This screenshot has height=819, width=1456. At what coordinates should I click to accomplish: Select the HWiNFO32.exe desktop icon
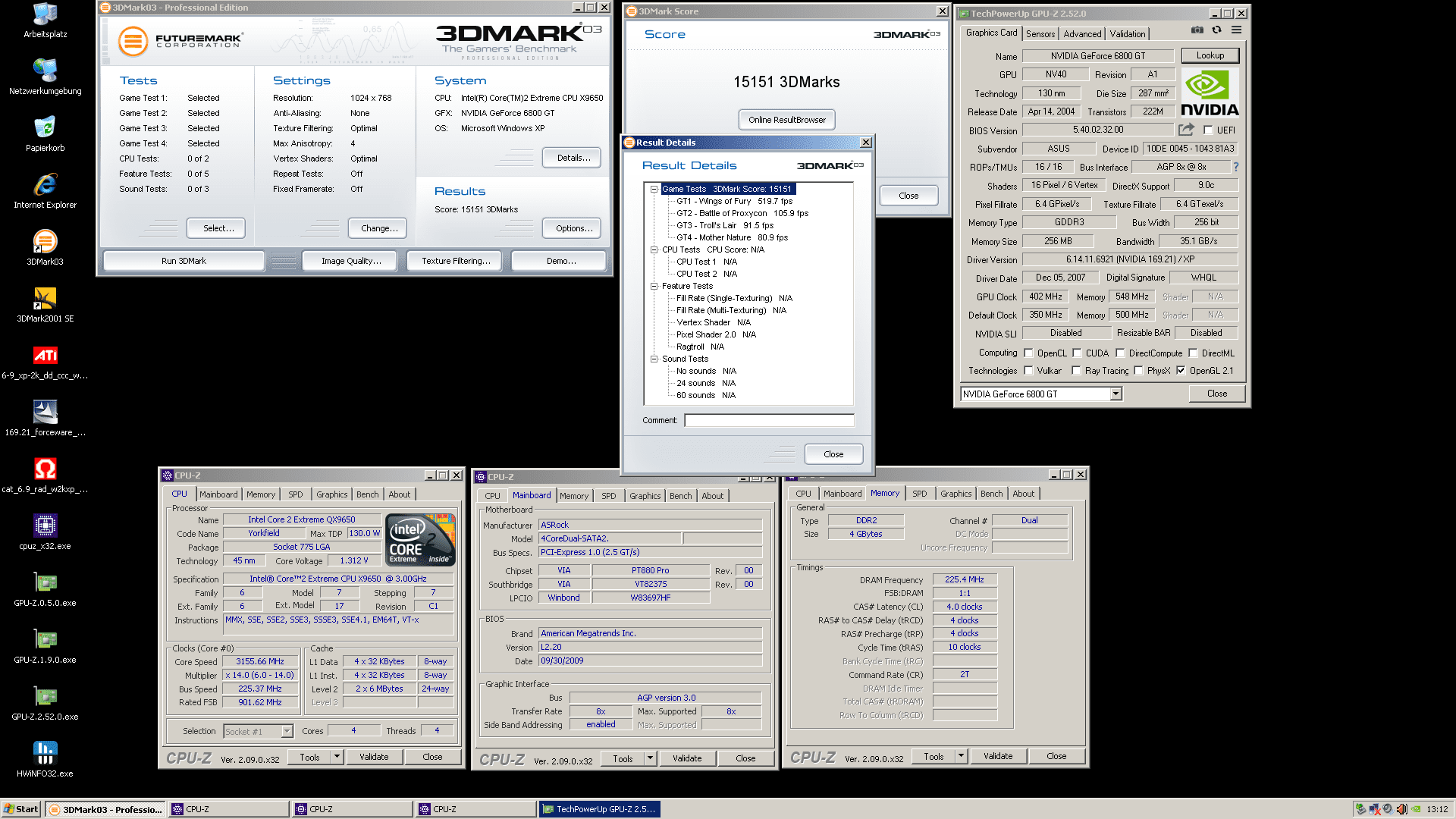click(x=45, y=760)
